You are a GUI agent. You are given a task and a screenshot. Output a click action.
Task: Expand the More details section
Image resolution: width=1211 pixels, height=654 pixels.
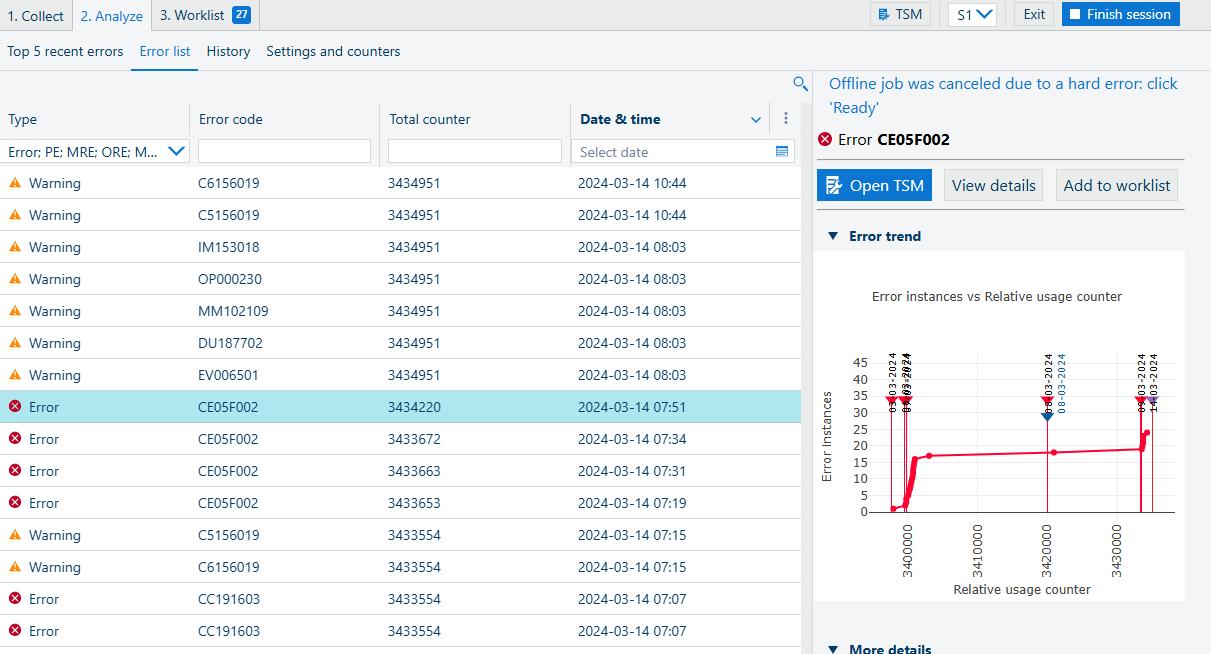tap(832, 649)
